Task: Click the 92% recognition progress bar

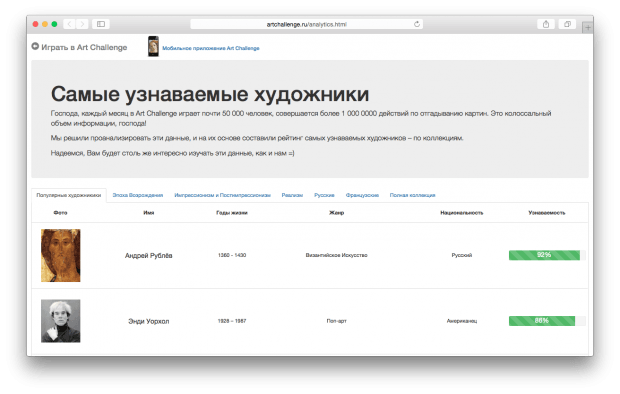Action: point(547,255)
